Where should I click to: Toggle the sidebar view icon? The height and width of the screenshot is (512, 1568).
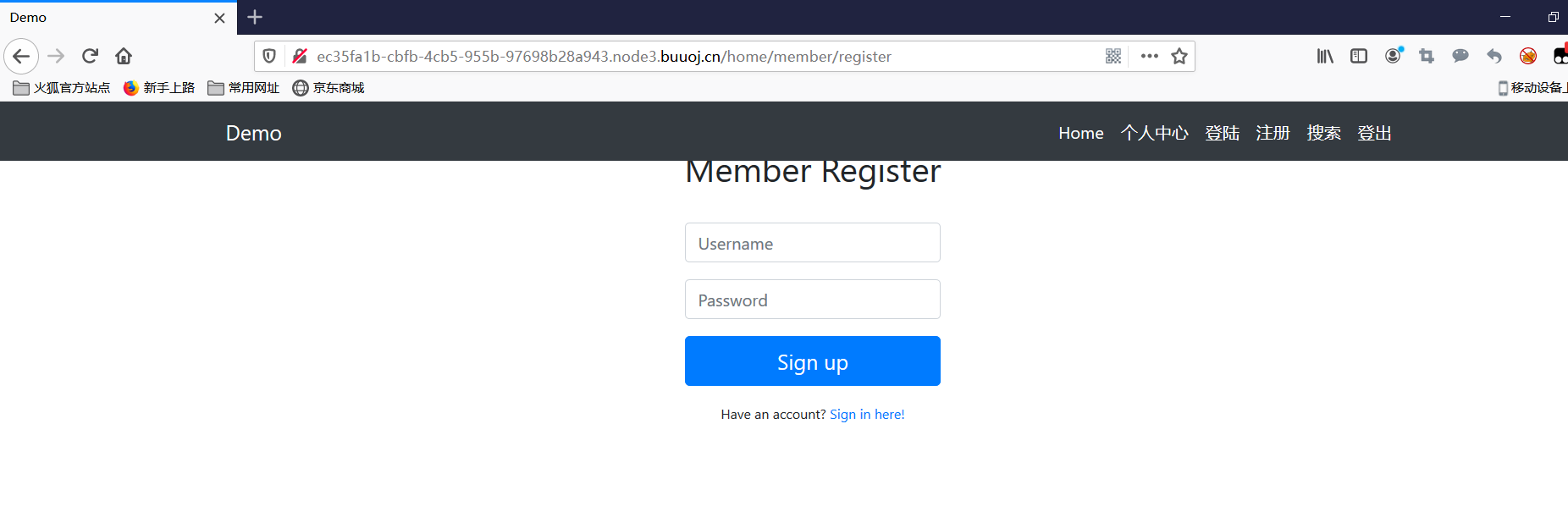[1359, 56]
